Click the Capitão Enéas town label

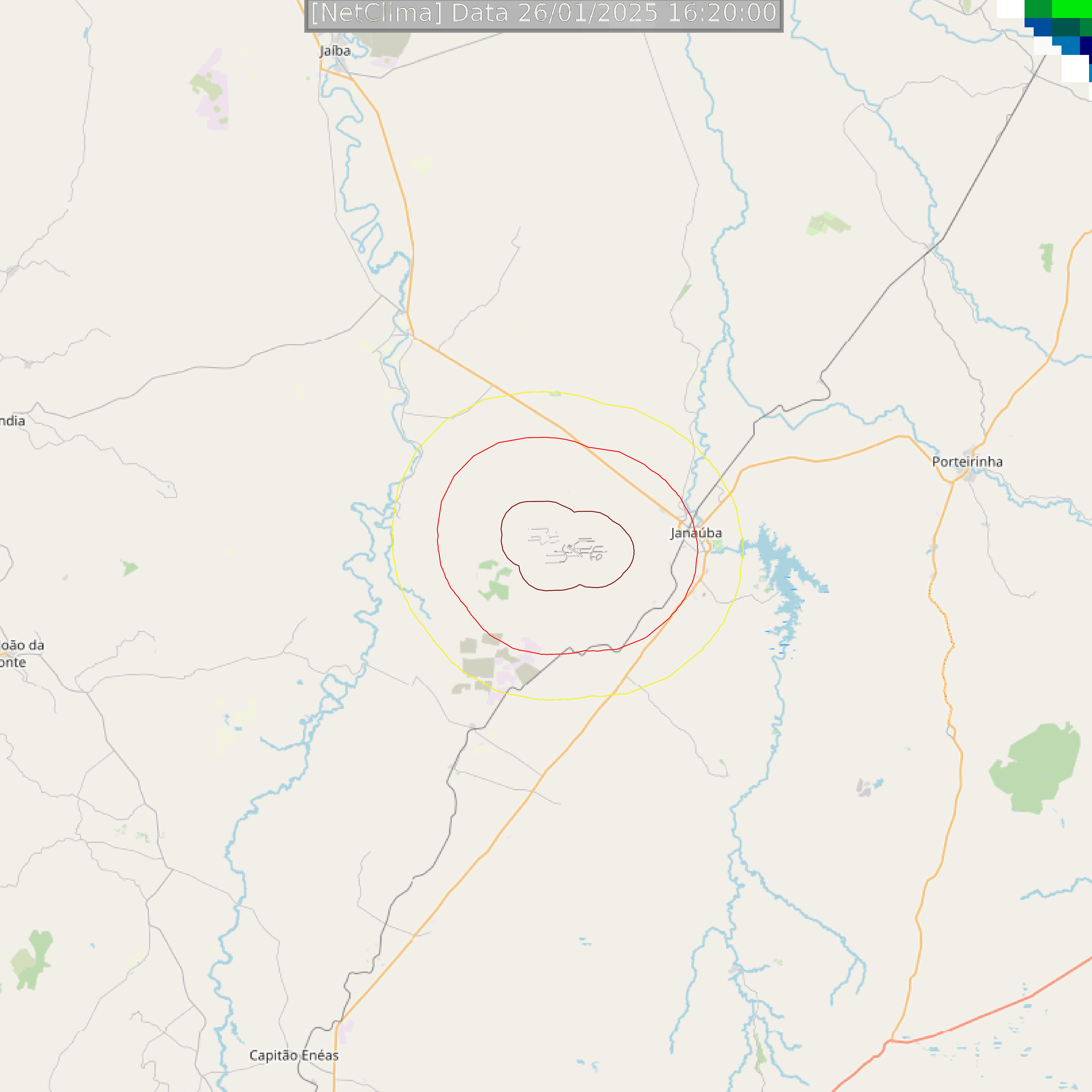(294, 1055)
